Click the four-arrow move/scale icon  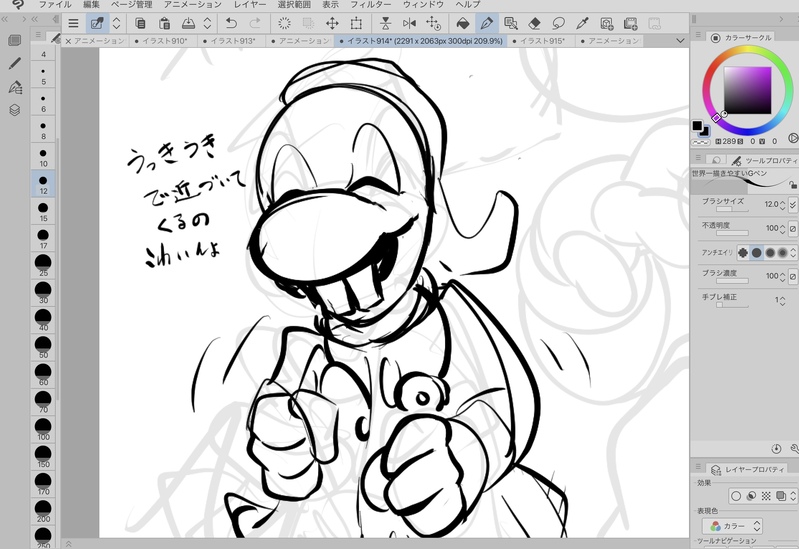tap(332, 23)
